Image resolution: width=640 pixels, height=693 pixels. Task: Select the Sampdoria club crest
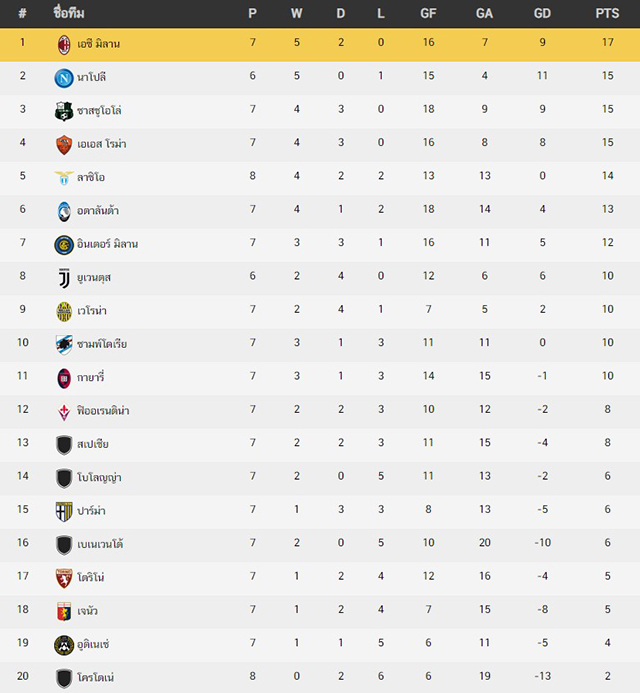(64, 345)
